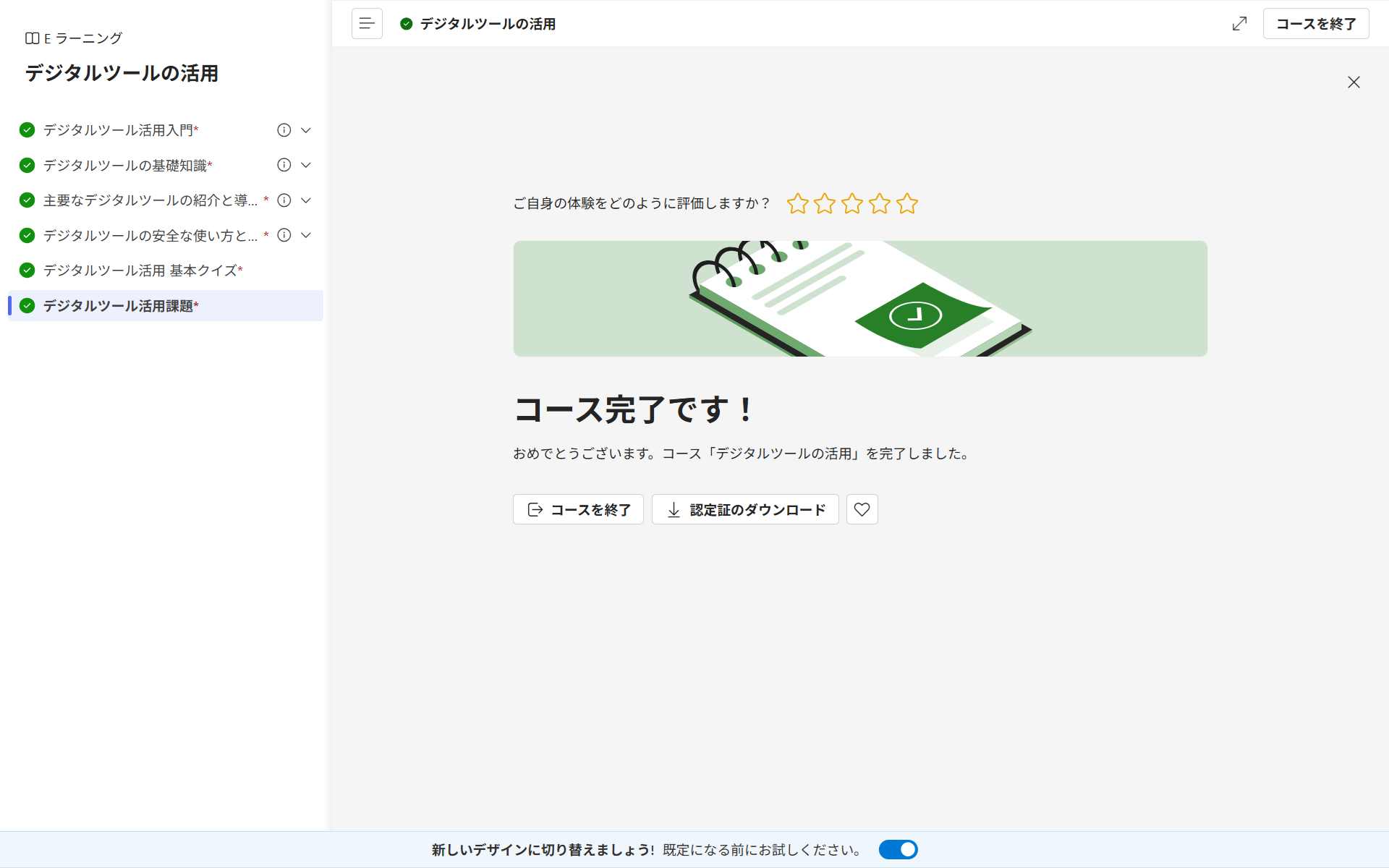Click info icon for デジタルツールの基礎知識
Viewport: 1389px width, 868px height.
[284, 165]
